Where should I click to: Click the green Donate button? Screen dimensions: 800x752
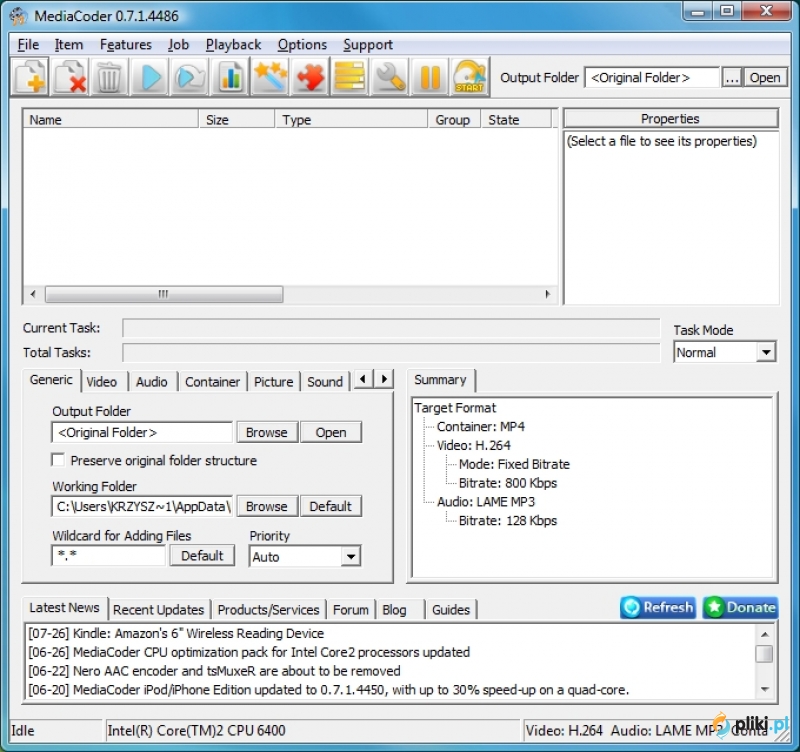[740, 607]
